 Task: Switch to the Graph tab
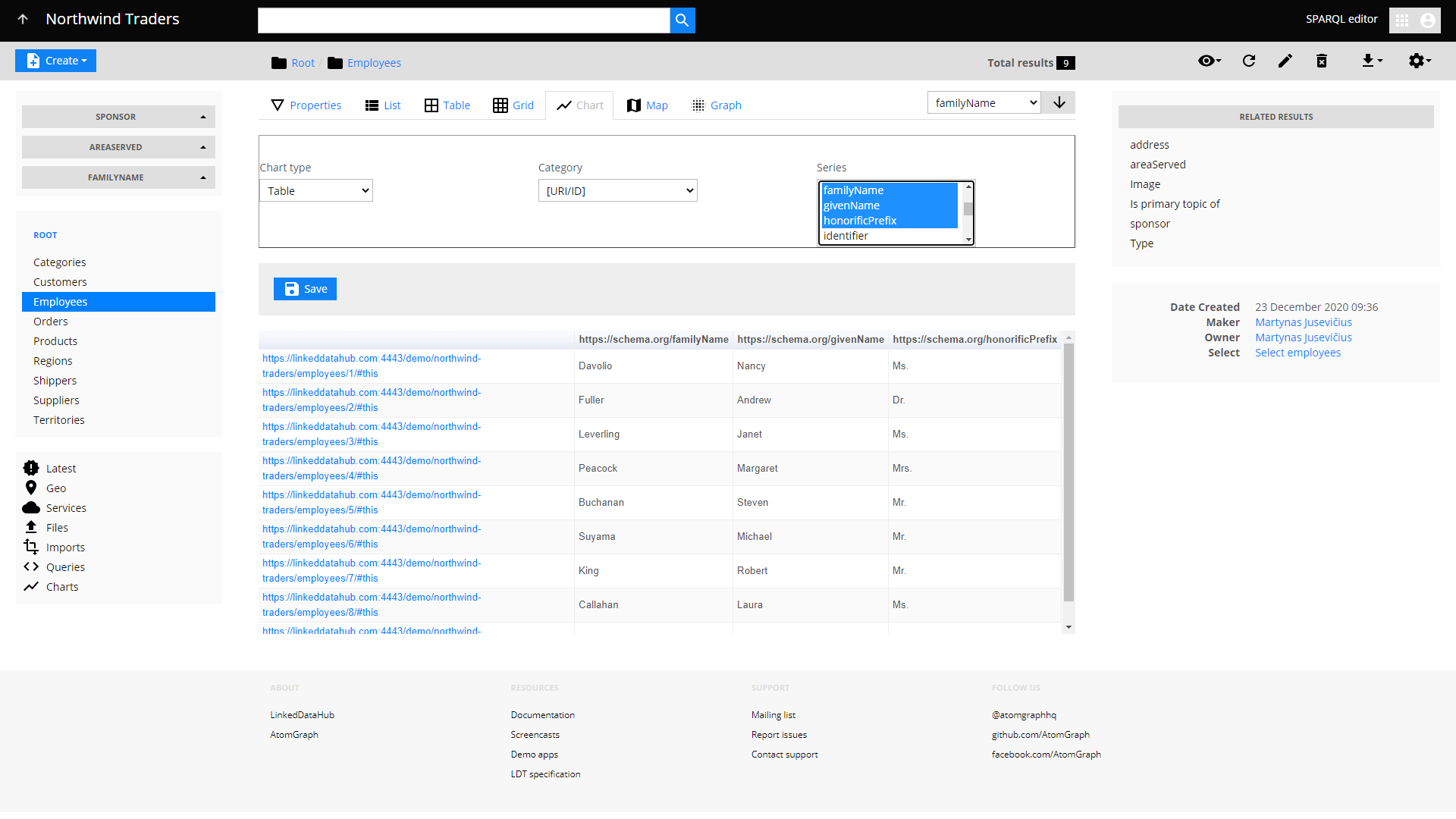click(x=717, y=105)
